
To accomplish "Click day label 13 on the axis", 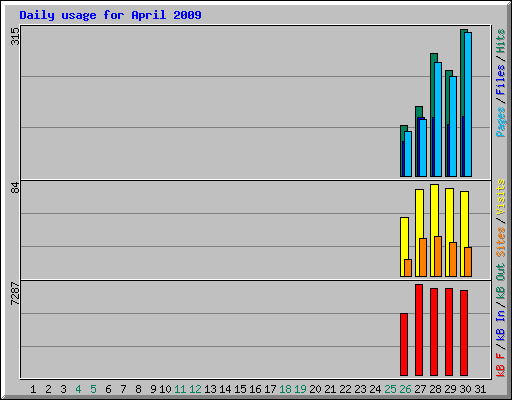I will [210, 389].
